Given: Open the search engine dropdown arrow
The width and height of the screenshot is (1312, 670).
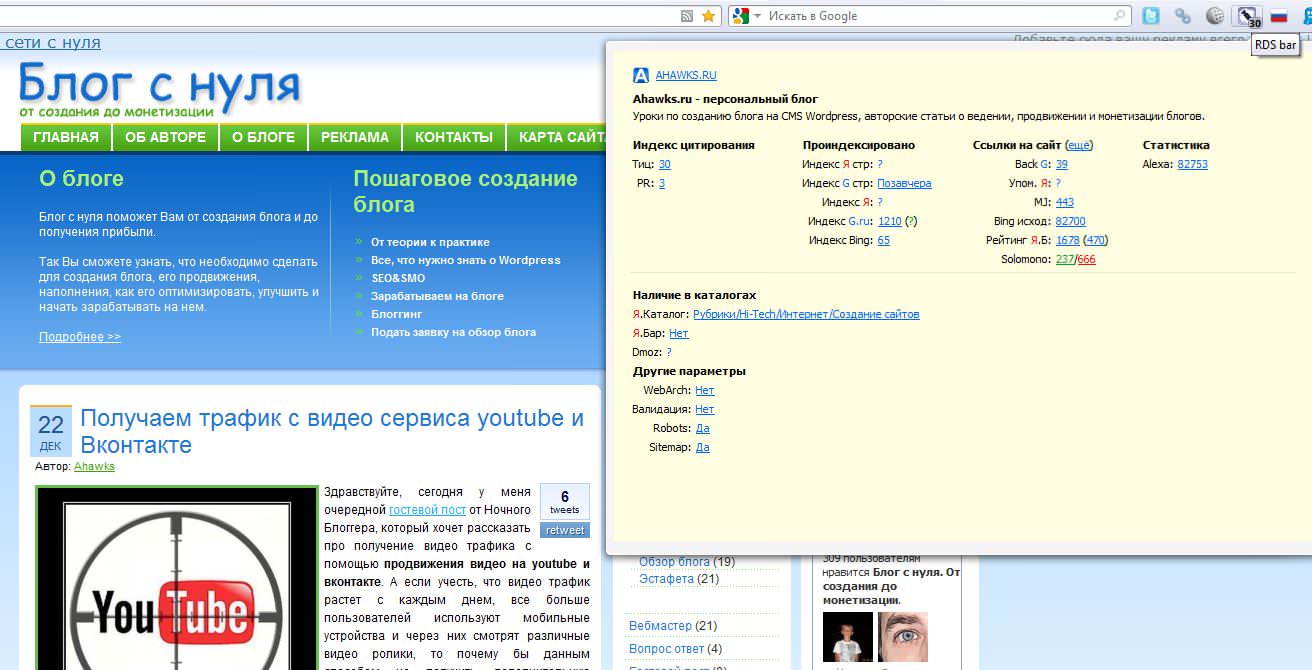Looking at the screenshot, I should (x=757, y=16).
